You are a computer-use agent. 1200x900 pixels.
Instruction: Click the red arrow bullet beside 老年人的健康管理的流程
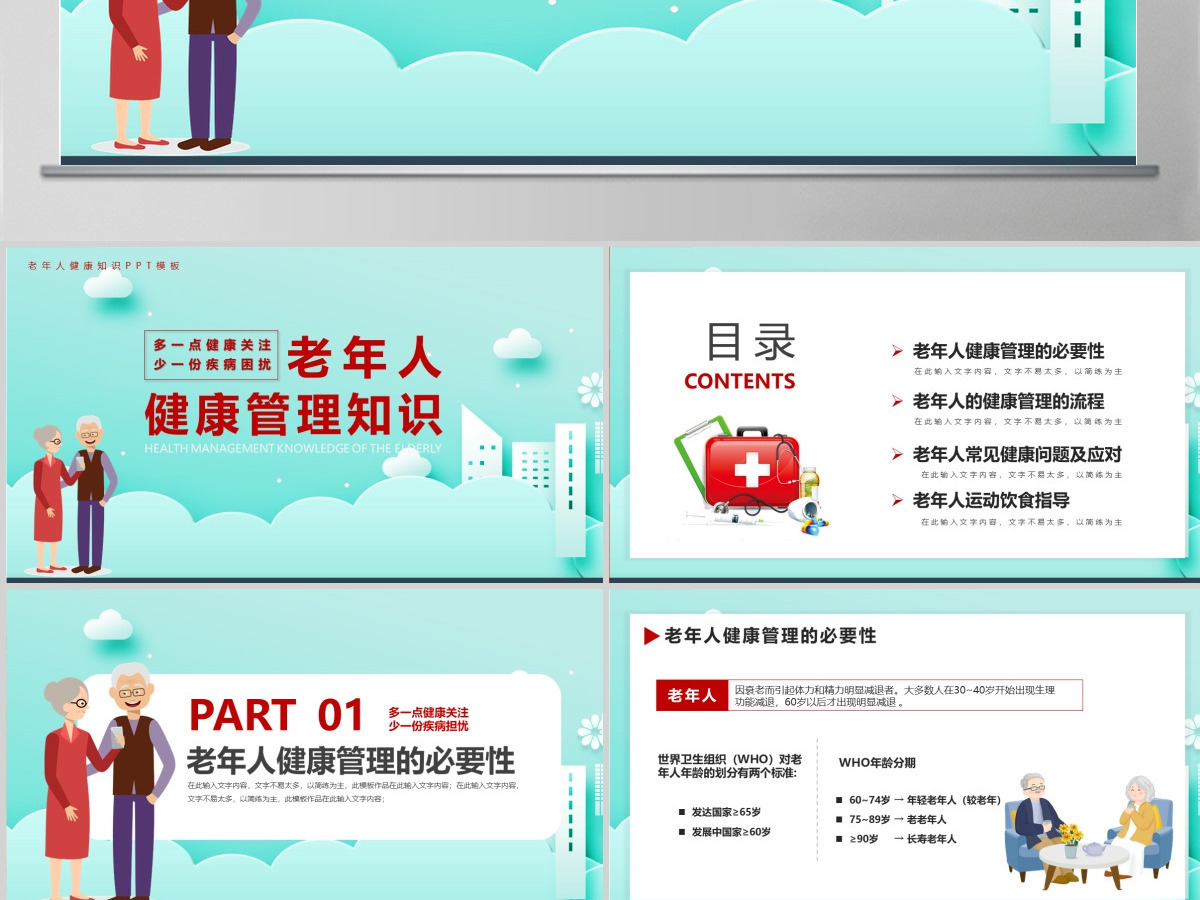(x=898, y=401)
